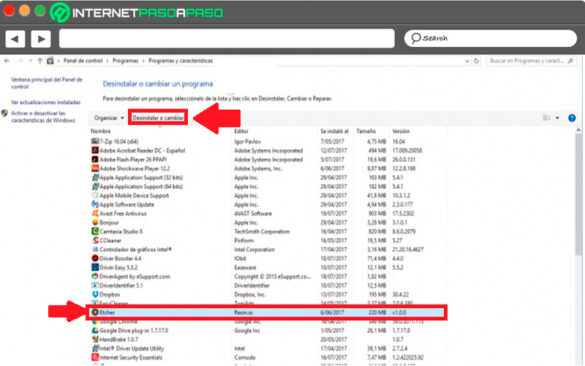Select the Controlador de gráficos Intel icon
585x366 pixels.
[95, 249]
